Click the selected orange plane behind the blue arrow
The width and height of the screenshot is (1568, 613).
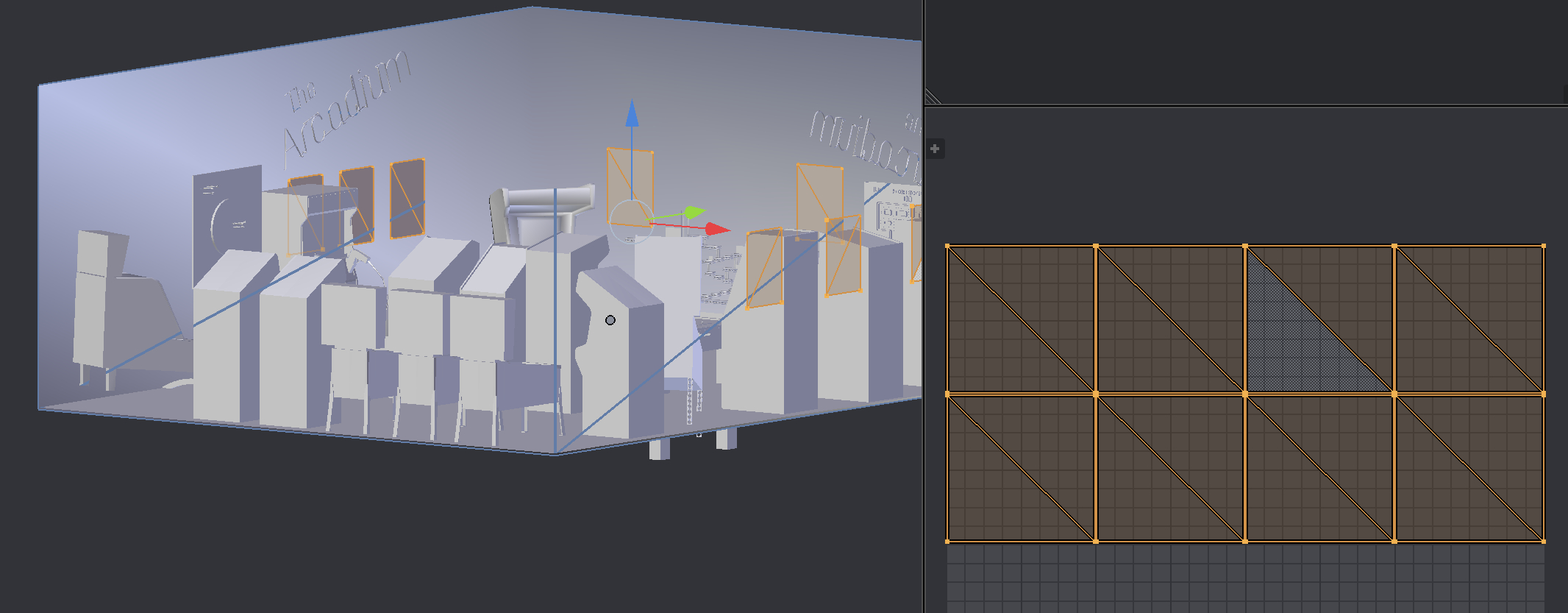point(640,177)
